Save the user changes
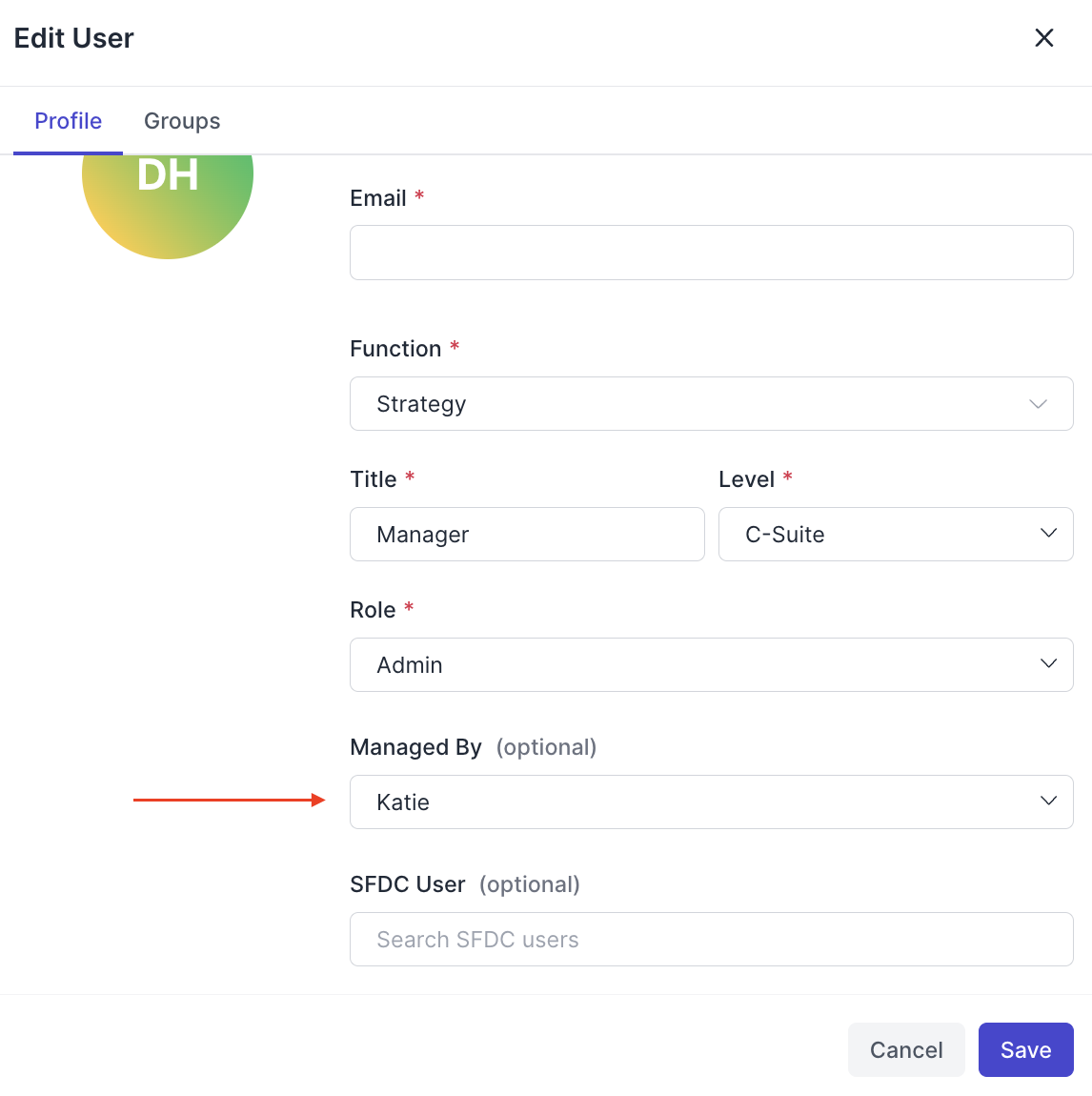 (x=1025, y=1050)
